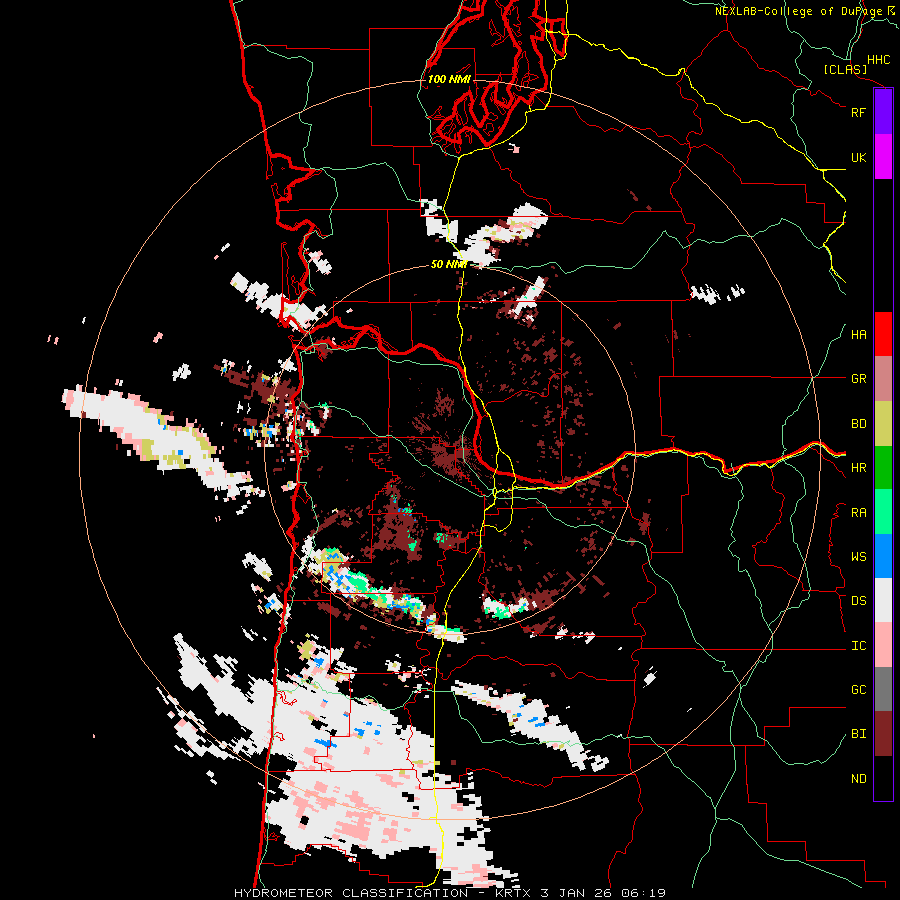The height and width of the screenshot is (900, 900).
Task: Click the BD legend label
Action: point(858,424)
